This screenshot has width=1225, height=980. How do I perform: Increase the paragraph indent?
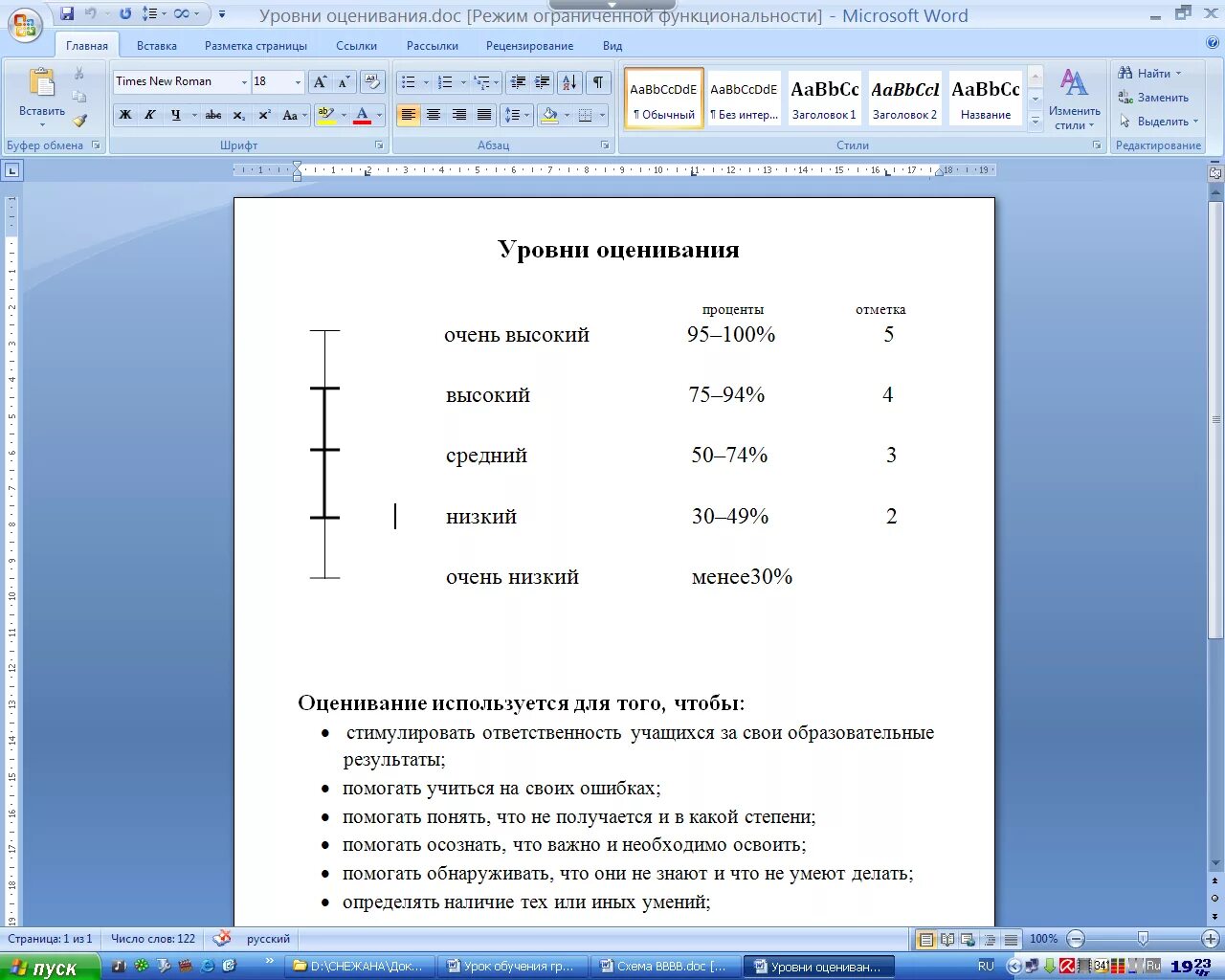click(x=542, y=82)
